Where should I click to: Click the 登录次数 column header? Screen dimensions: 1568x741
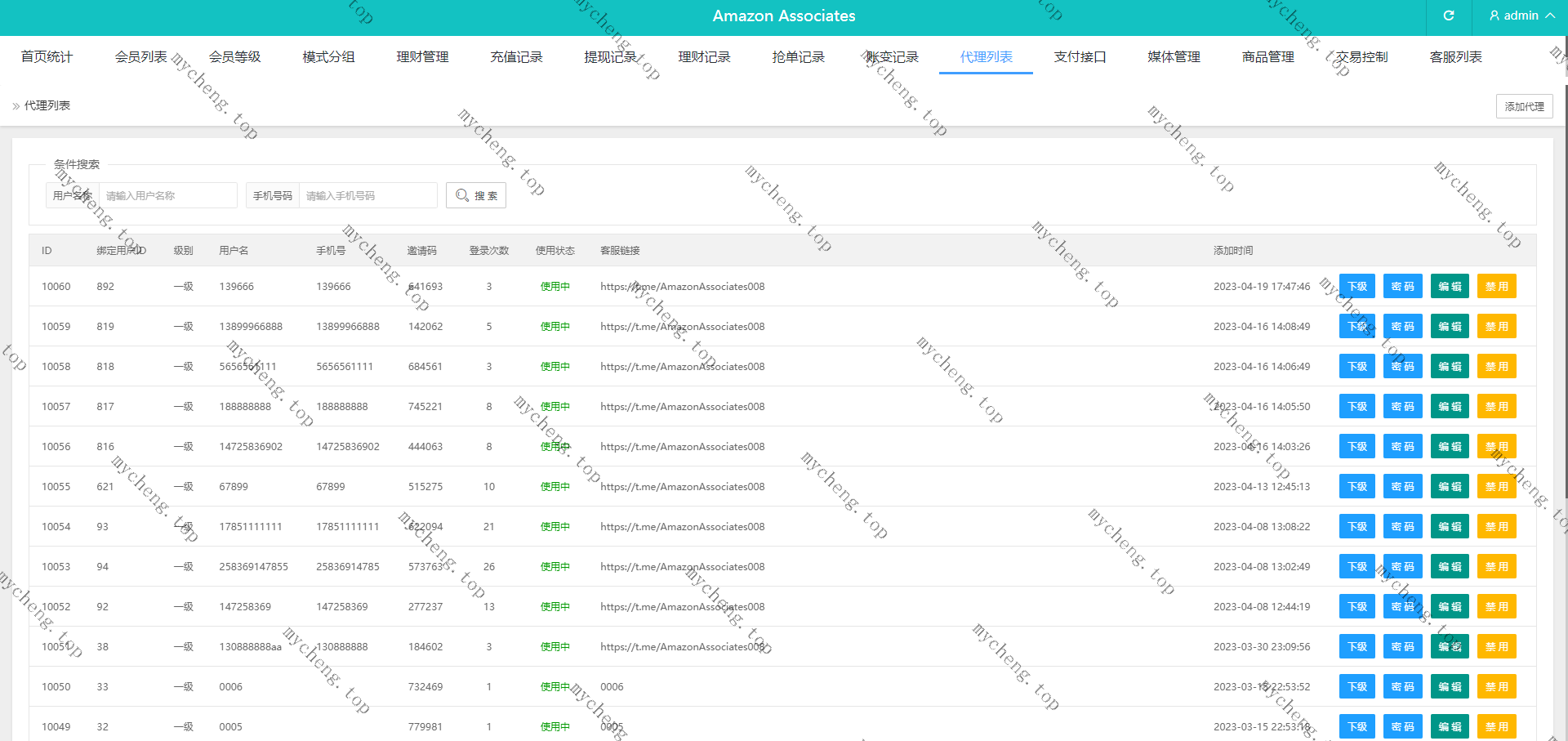489,250
